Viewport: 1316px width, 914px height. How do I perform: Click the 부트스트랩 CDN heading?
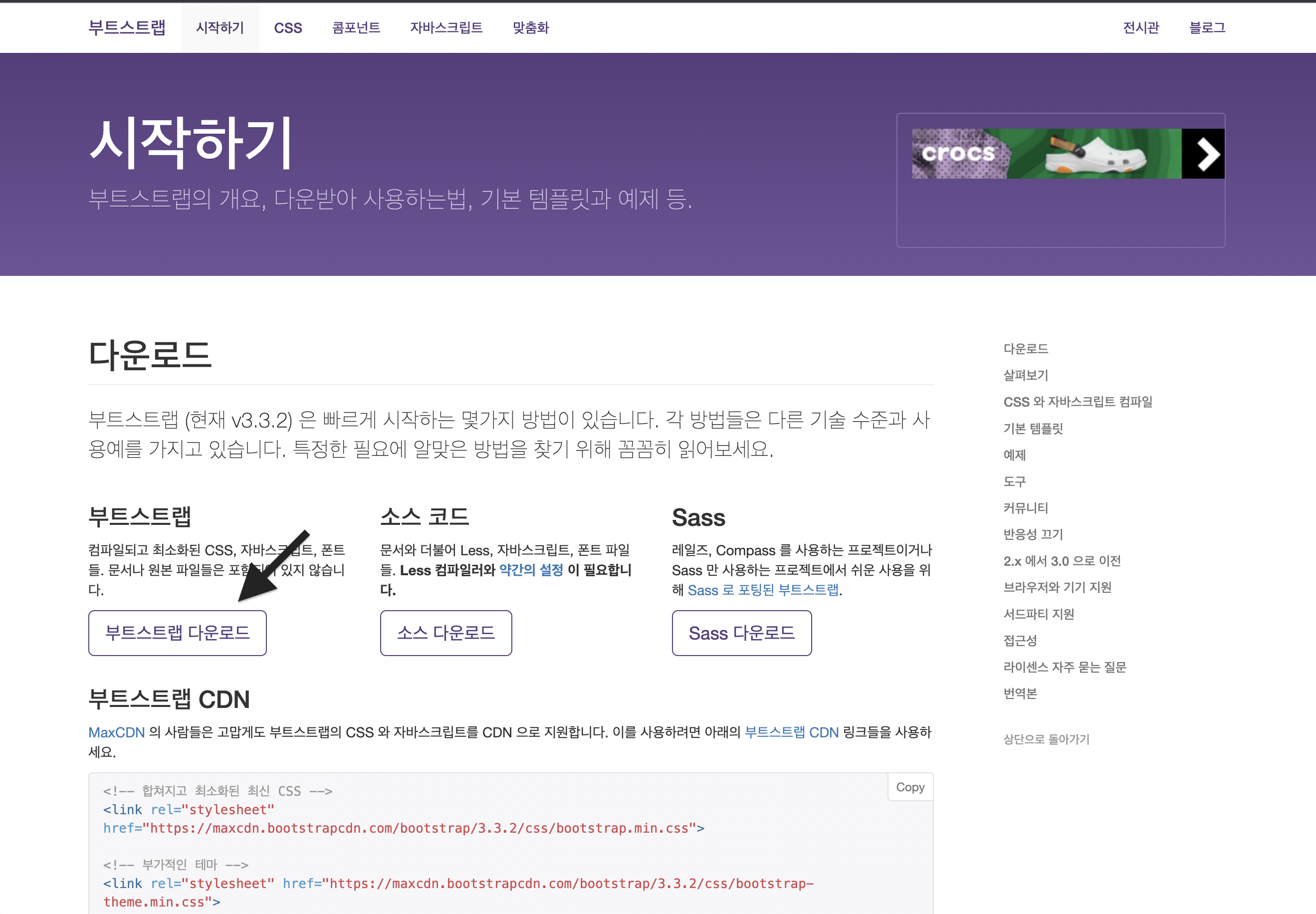click(169, 699)
